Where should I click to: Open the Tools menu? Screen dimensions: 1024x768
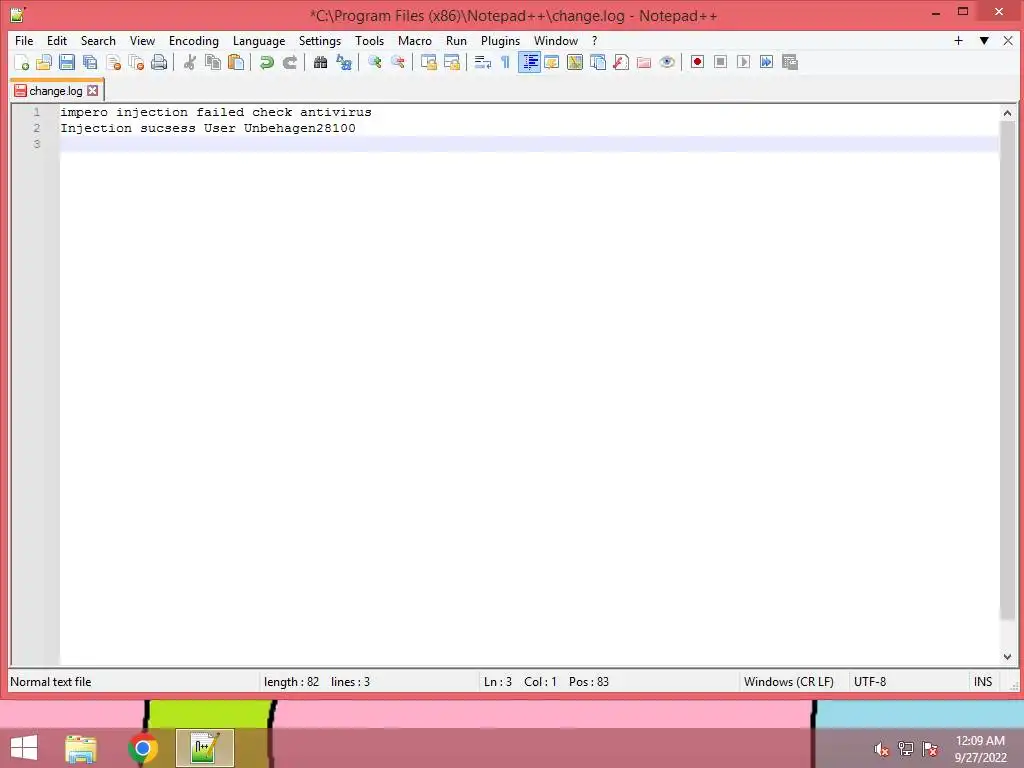point(370,40)
